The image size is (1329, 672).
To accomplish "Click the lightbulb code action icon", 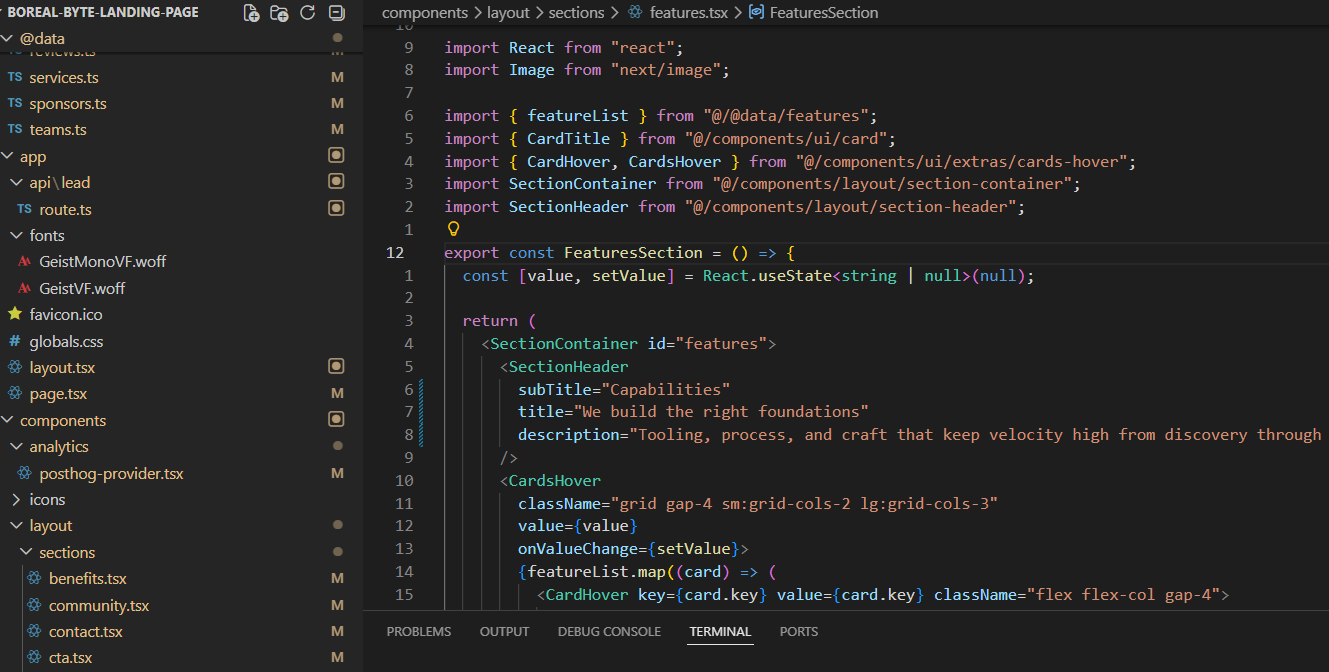I will pos(453,229).
